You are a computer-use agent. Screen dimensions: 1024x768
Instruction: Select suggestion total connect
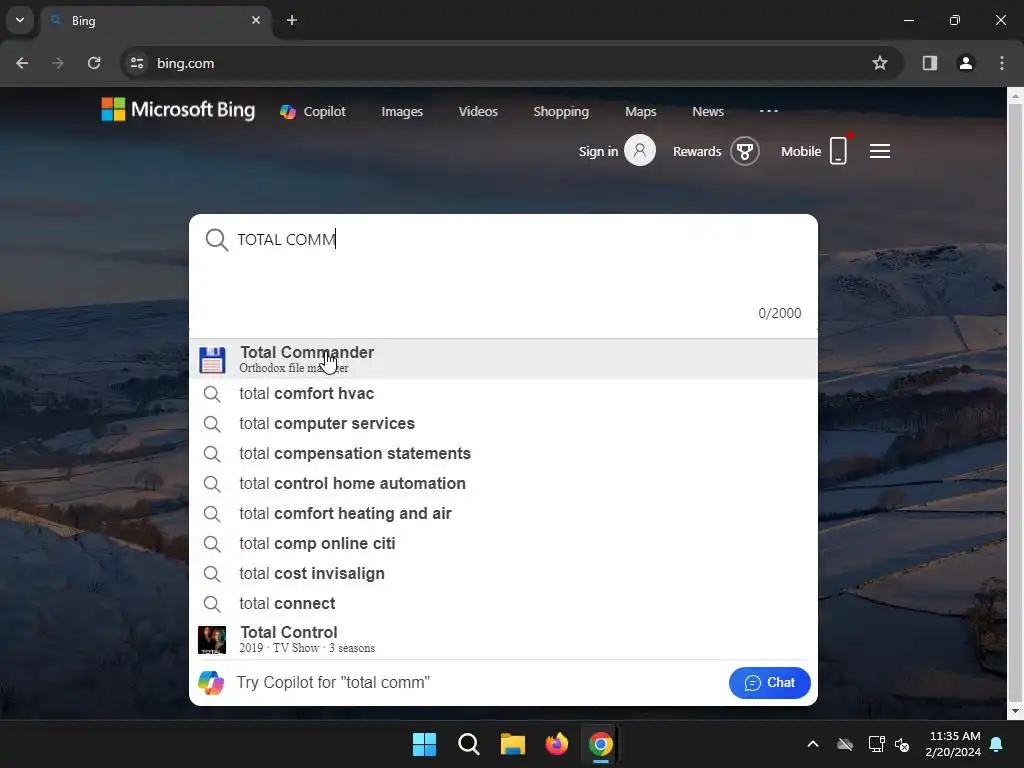[x=503, y=604]
